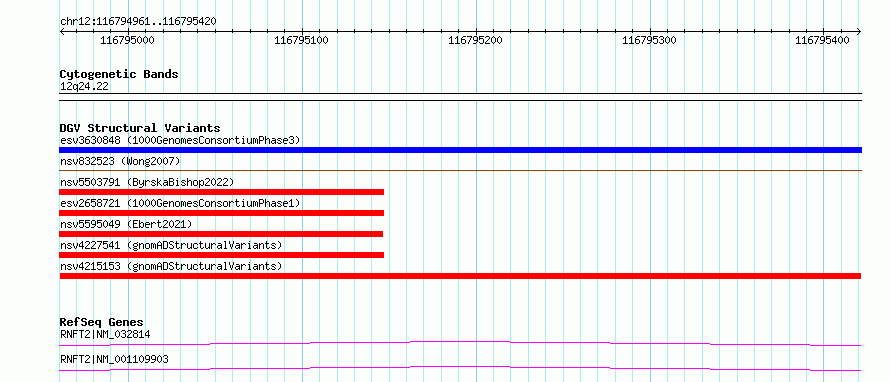This screenshot has width=890, height=382.
Task: Select the red nsv5503791 variant bar
Action: [221, 192]
